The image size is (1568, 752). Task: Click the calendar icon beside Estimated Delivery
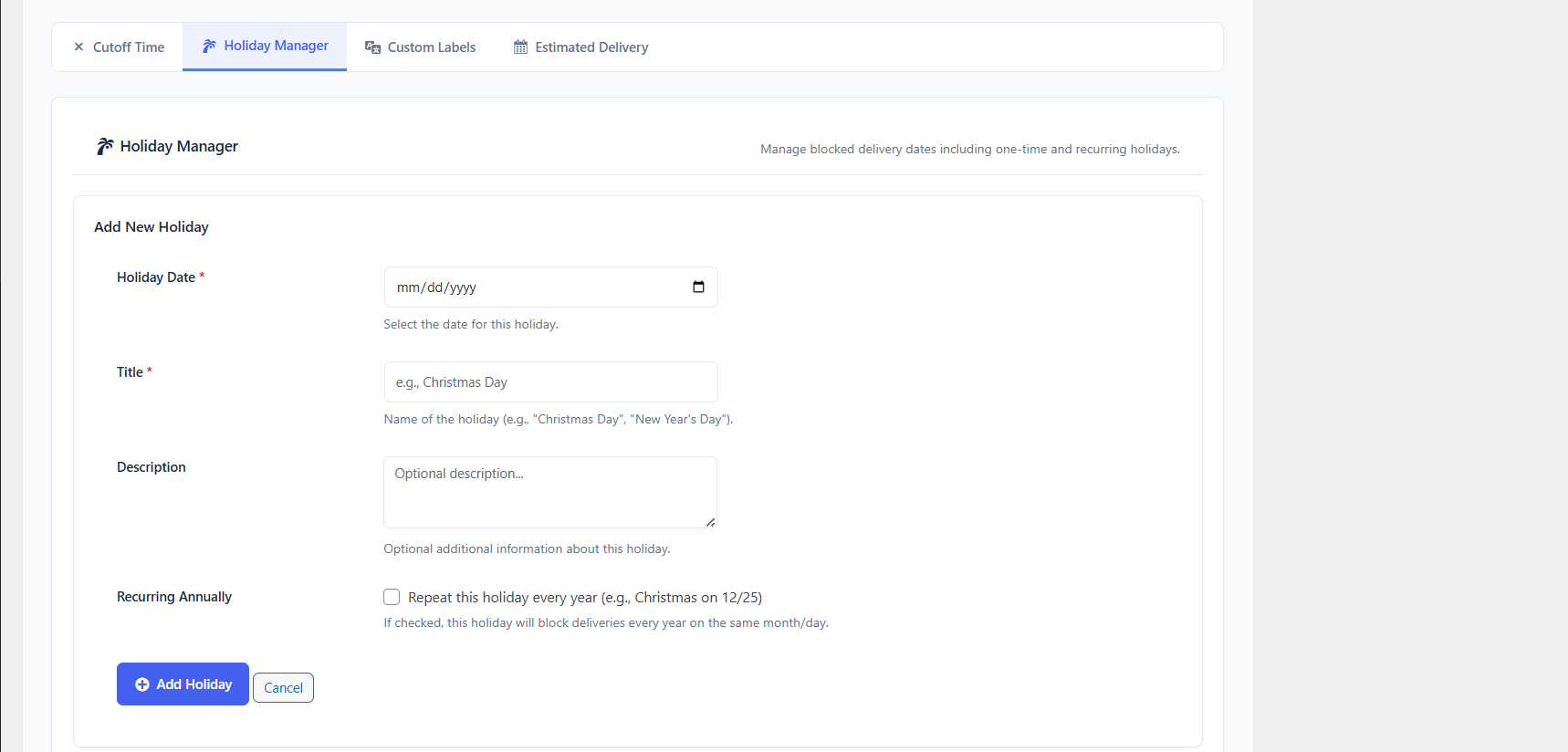click(520, 47)
